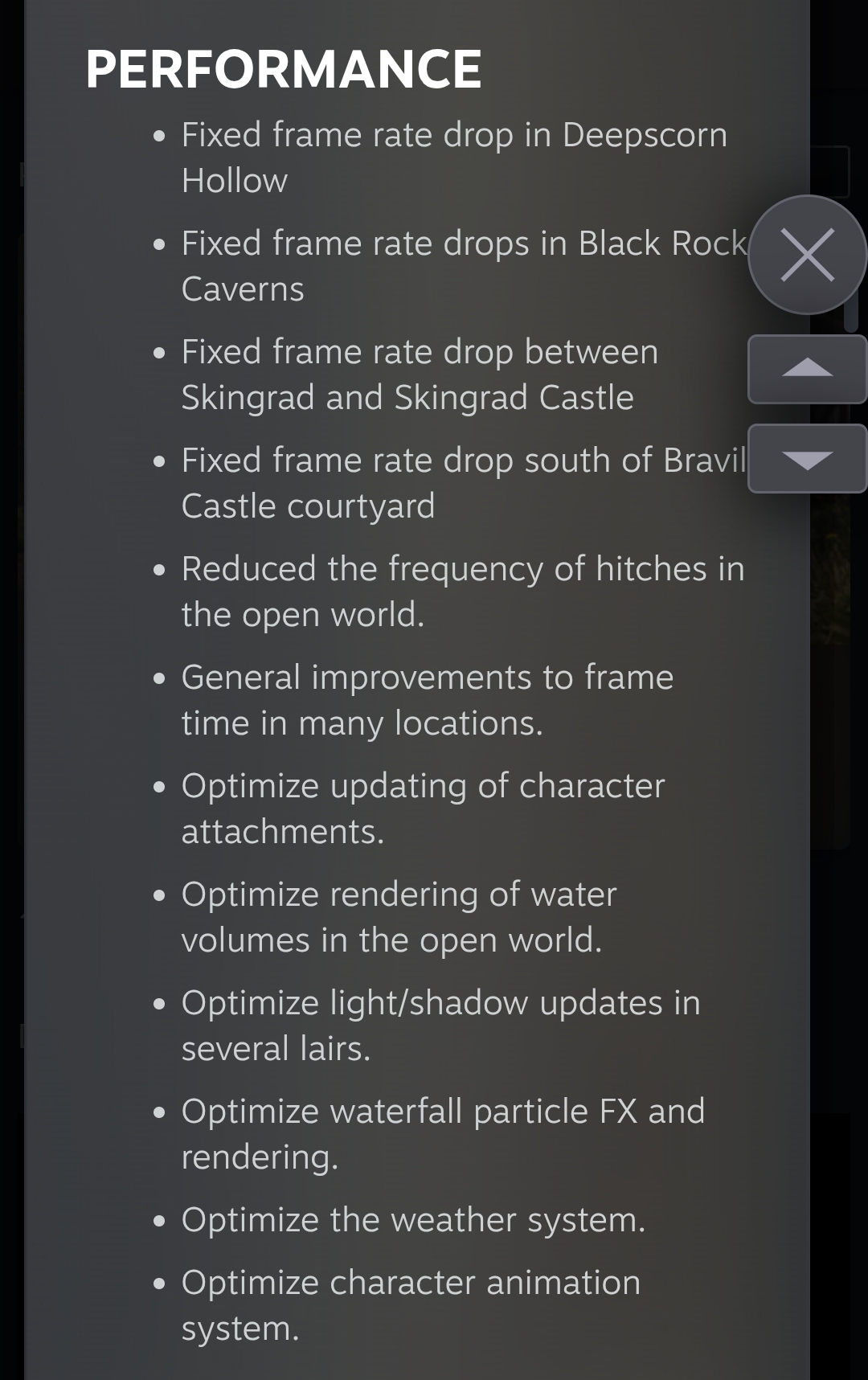Select the Skingrad Castle frame rate note
Screen dimensions: 868x1380
[420, 375]
